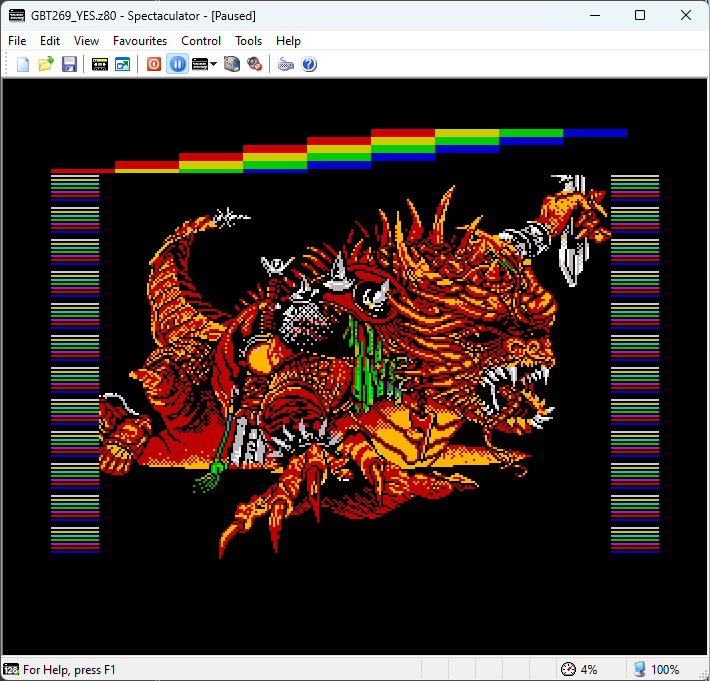The image size is (710, 681).
Task: Click the window resize grip corner
Action: tap(703, 674)
